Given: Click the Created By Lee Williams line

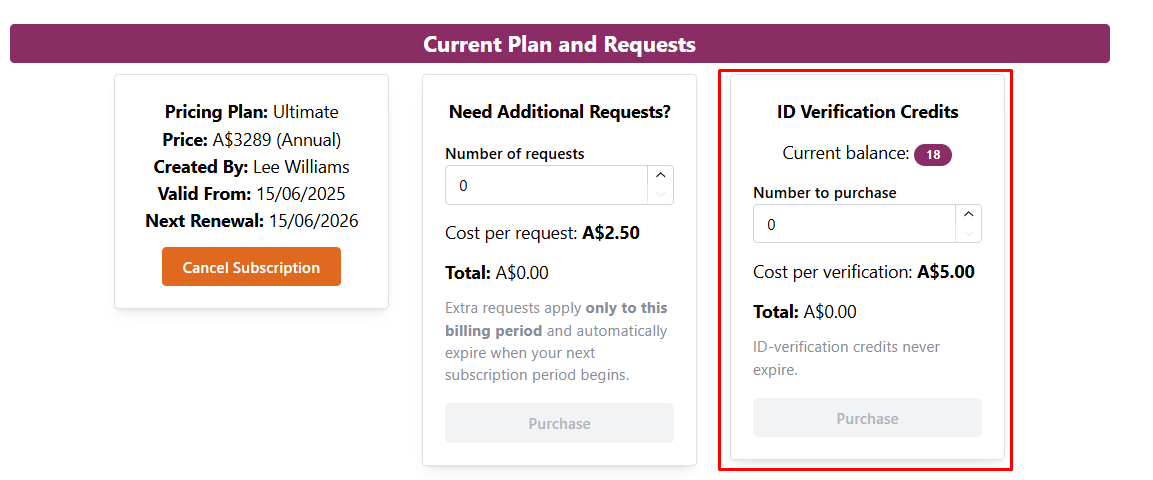Looking at the screenshot, I should pos(251,167).
